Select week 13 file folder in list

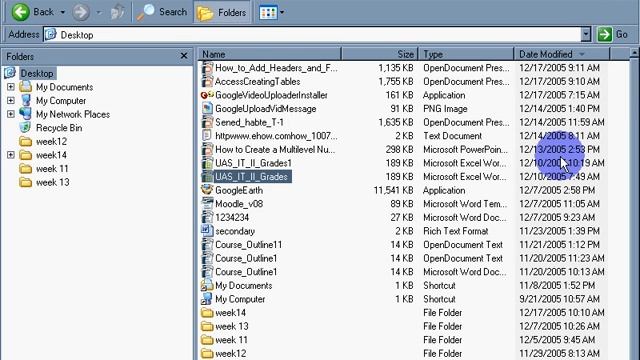click(x=232, y=326)
